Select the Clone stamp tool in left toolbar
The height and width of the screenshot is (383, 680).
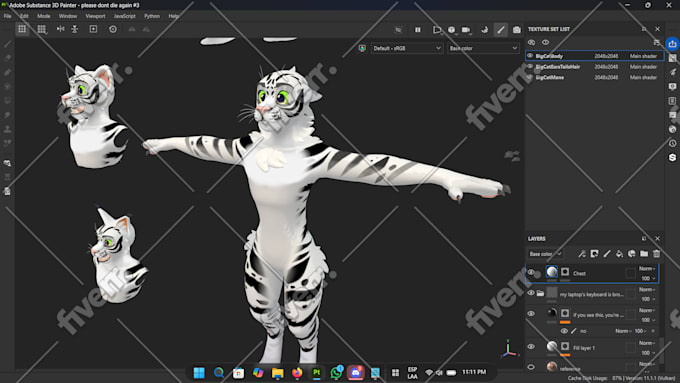pos(7,129)
